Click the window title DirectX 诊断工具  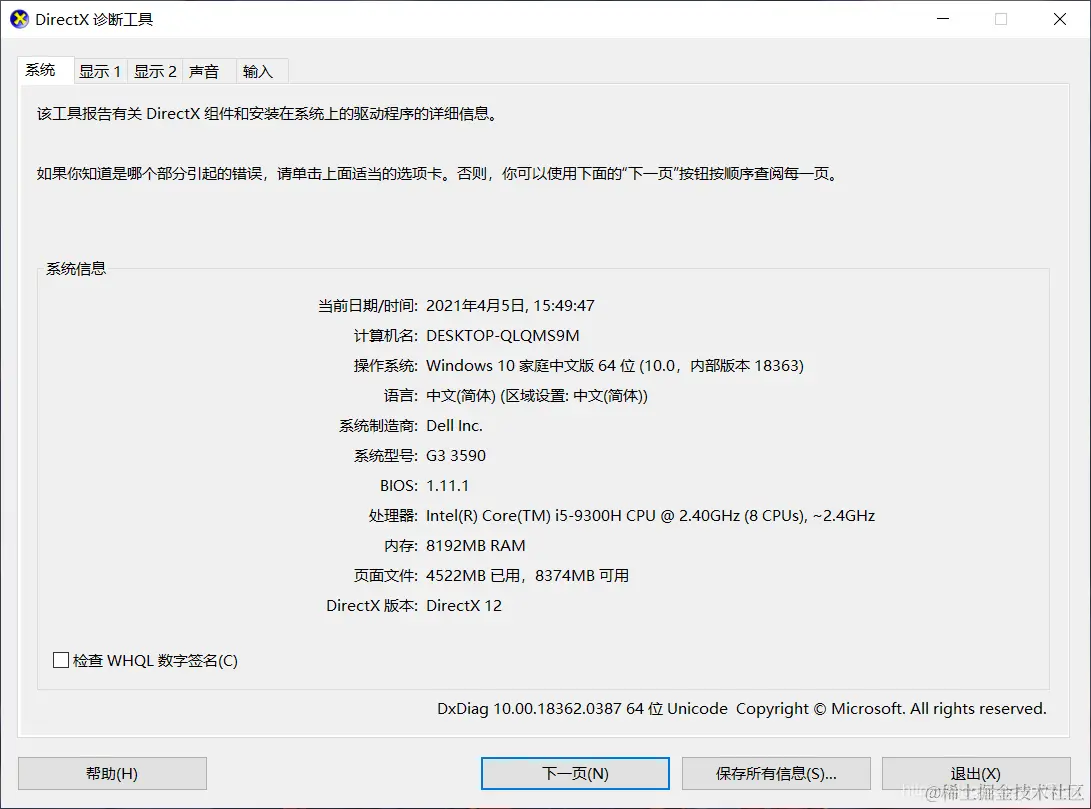click(94, 19)
